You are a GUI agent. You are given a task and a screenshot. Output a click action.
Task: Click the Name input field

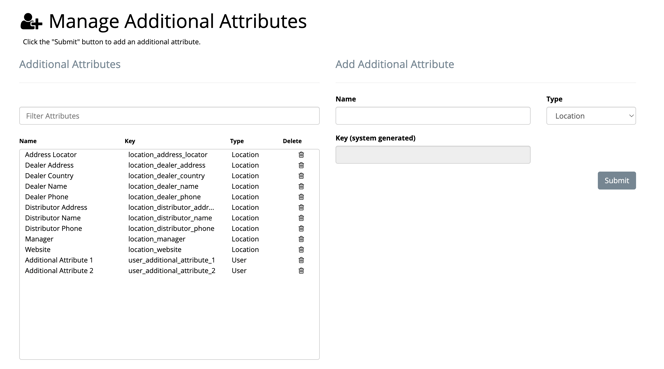pyautogui.click(x=433, y=116)
